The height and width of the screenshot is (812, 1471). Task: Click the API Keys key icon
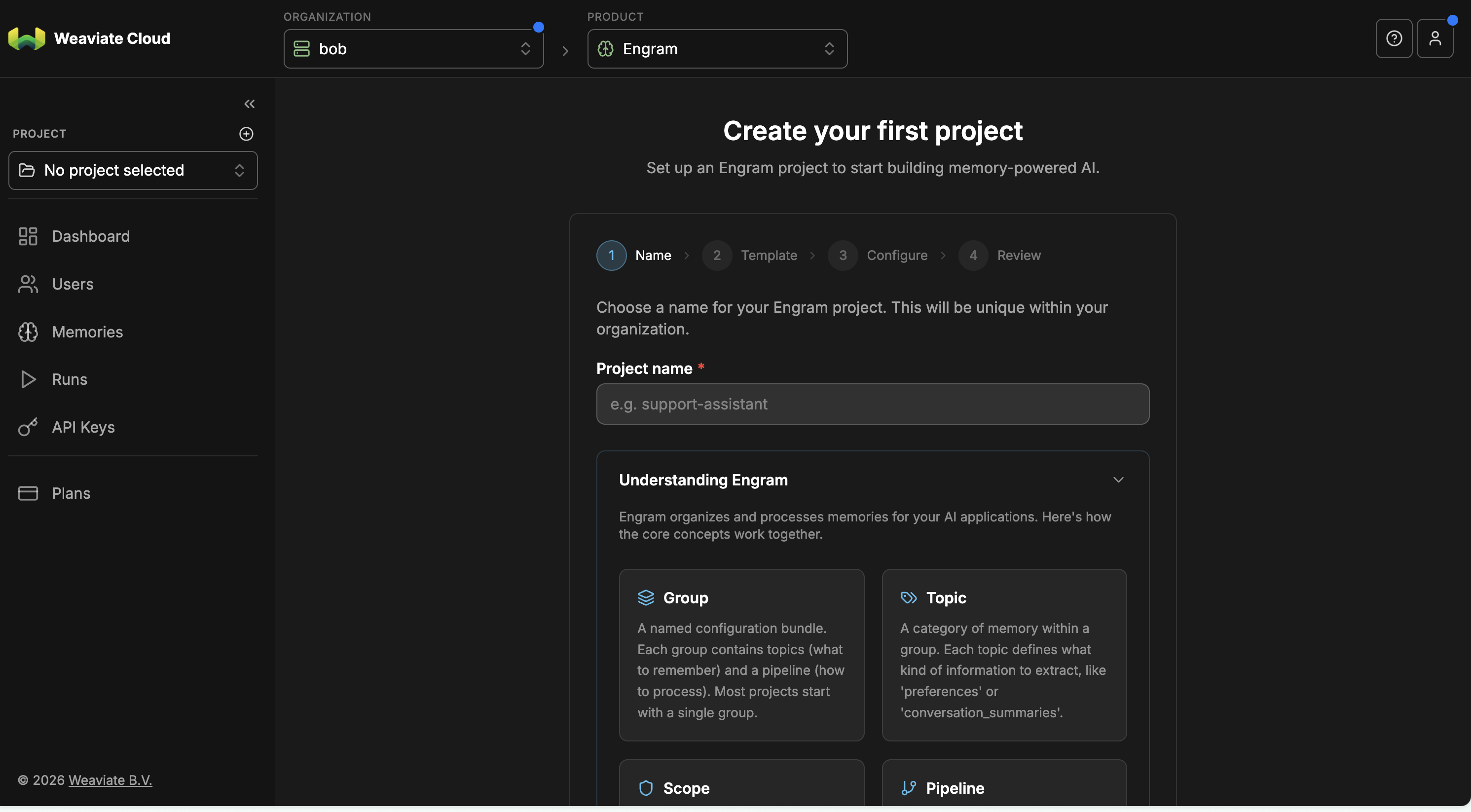(28, 427)
